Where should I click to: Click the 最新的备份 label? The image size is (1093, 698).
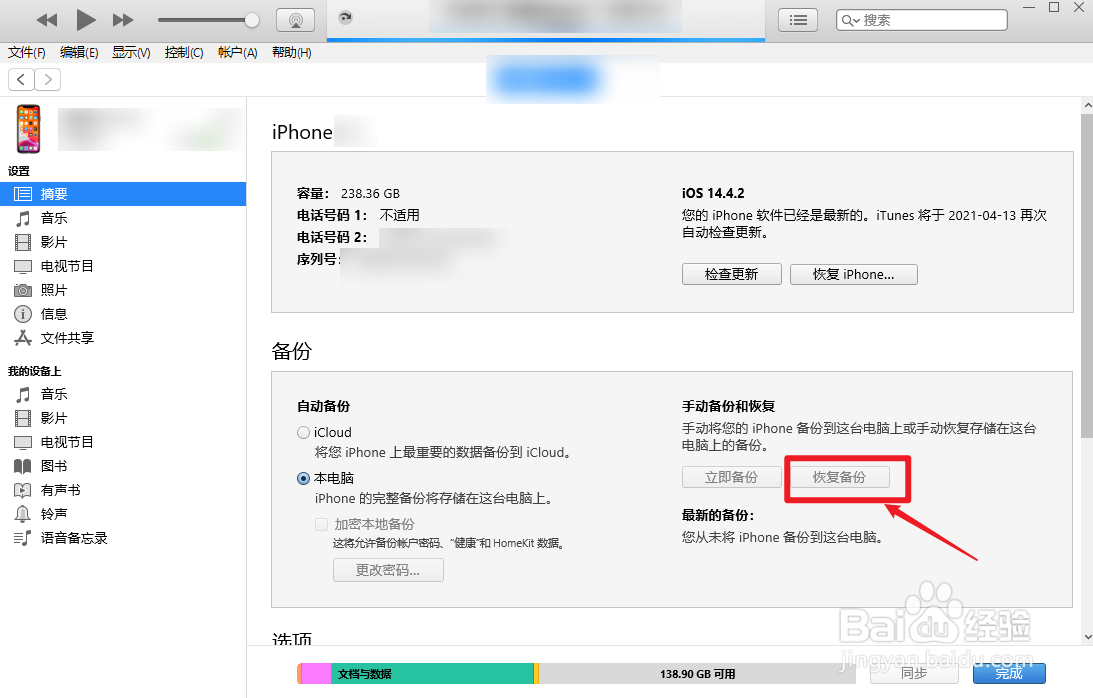point(718,515)
